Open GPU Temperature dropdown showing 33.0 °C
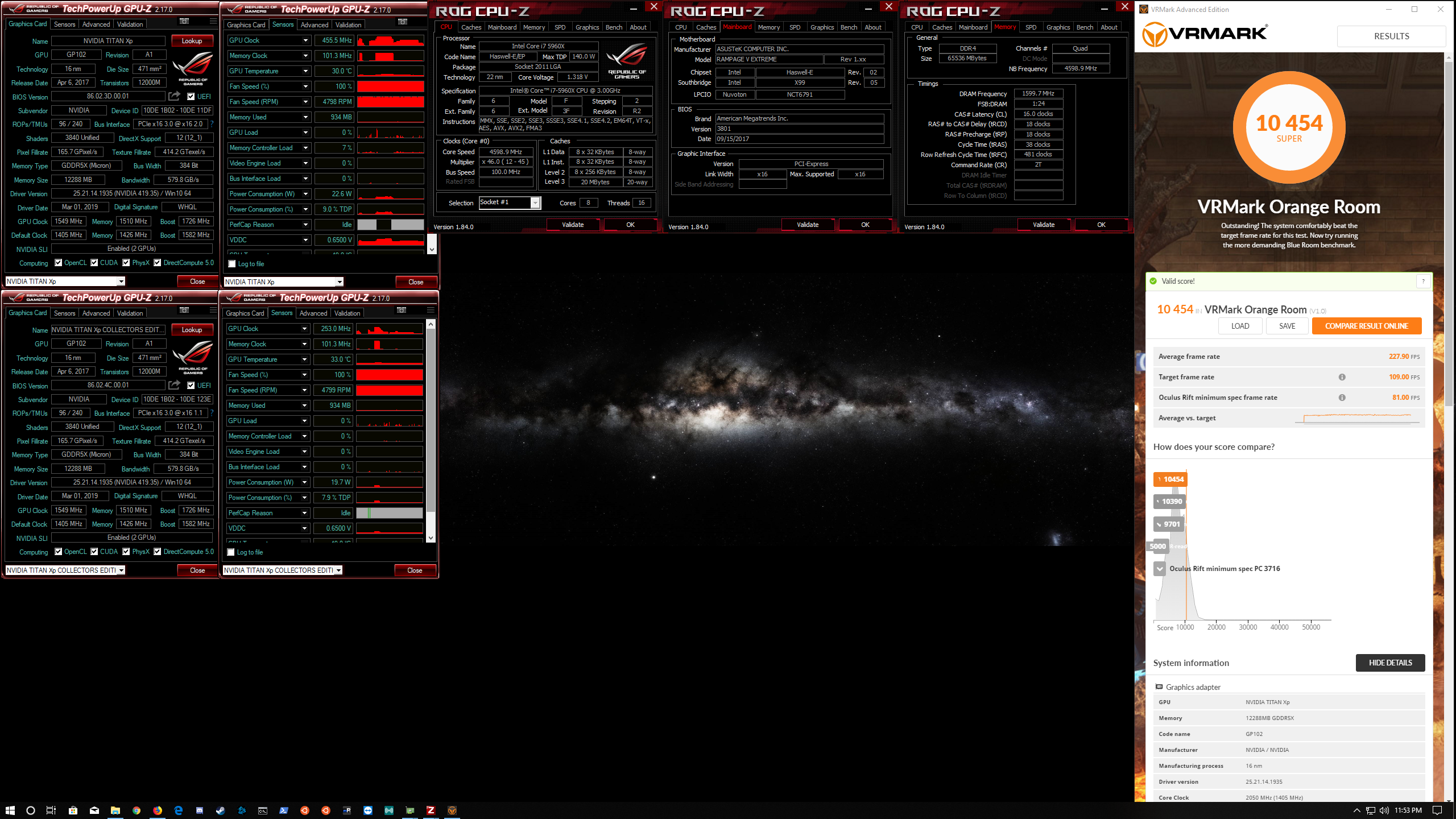The width and height of the screenshot is (1456, 819). pos(304,359)
